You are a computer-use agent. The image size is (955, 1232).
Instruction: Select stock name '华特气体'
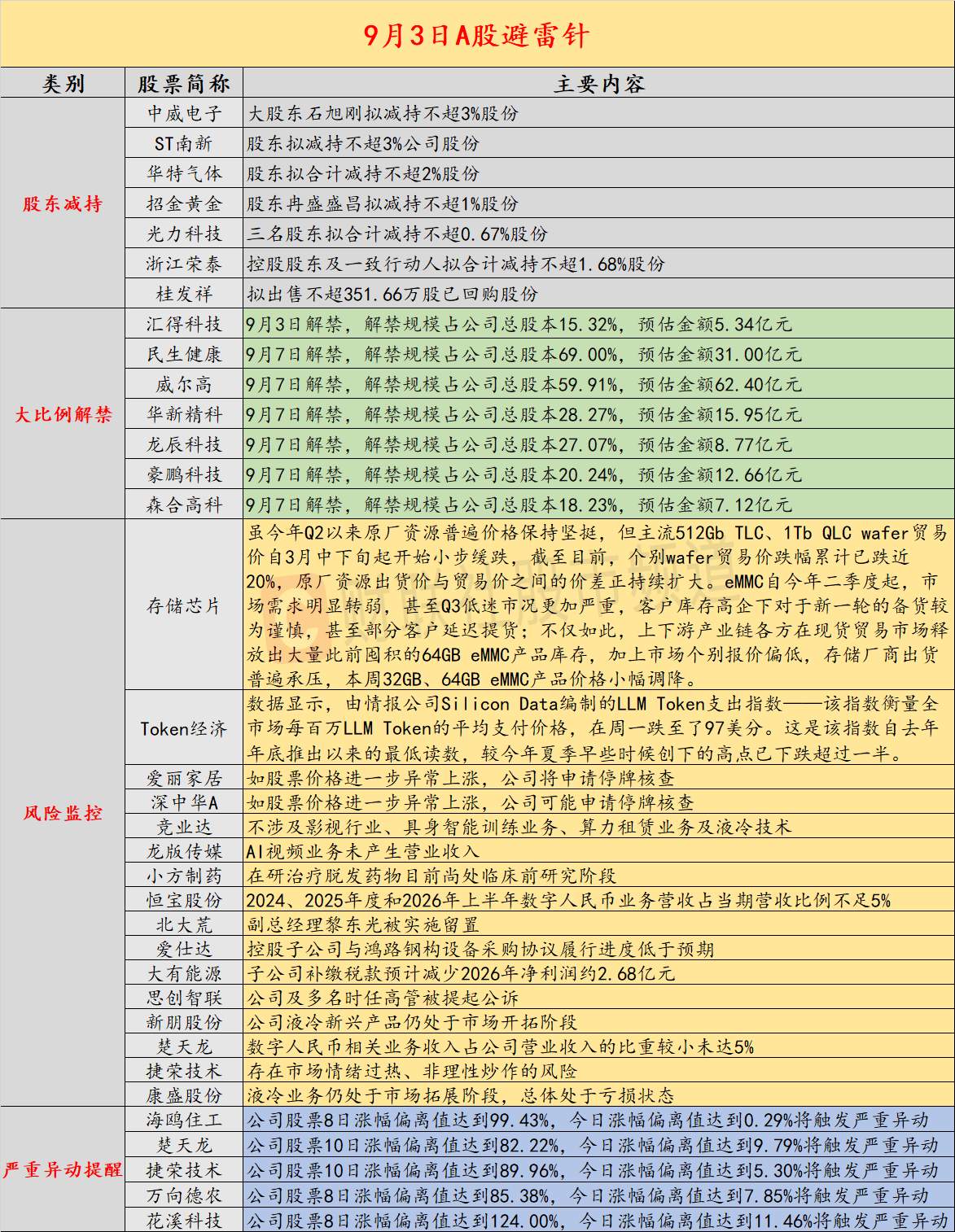click(x=184, y=174)
